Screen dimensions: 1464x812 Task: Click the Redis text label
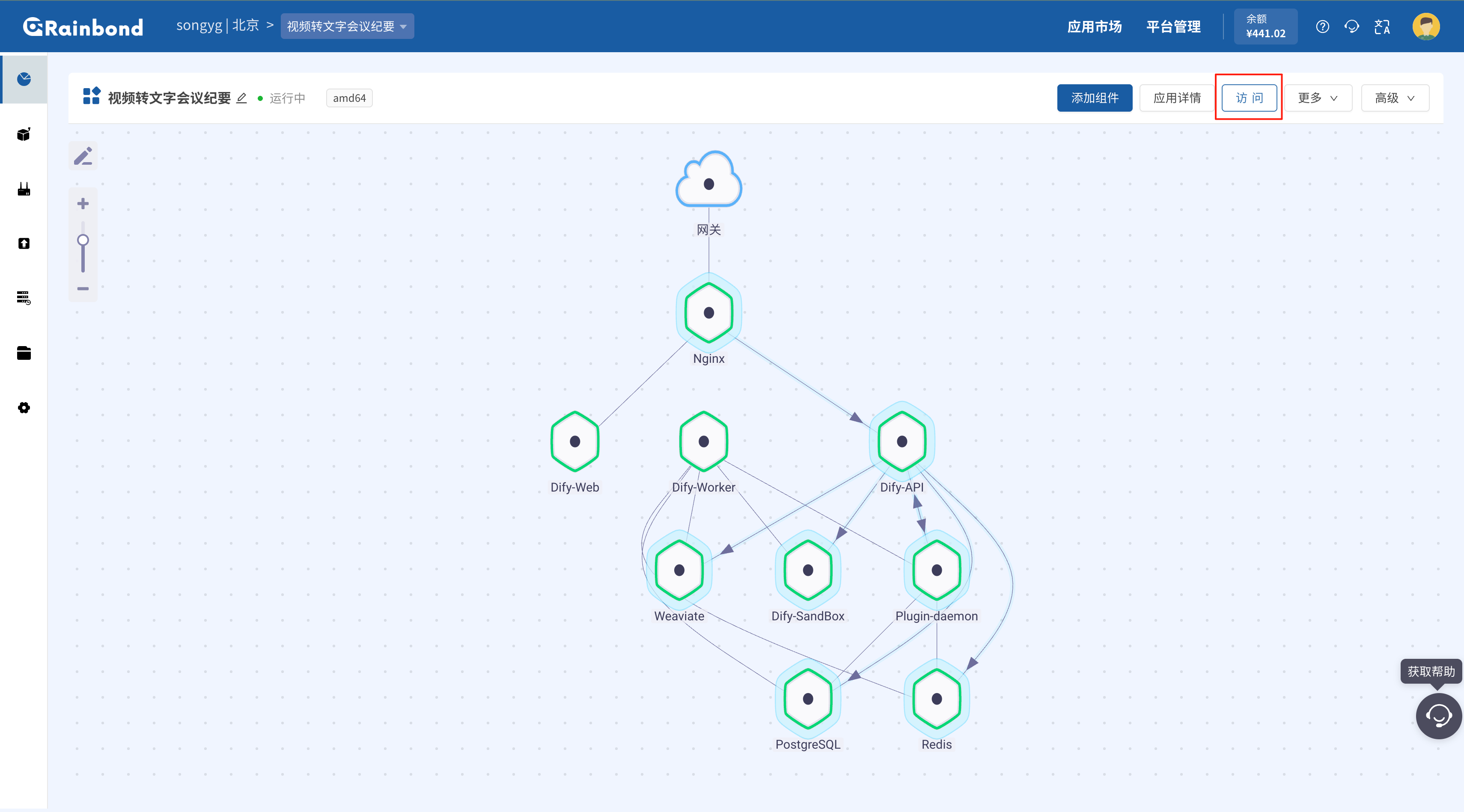point(937,744)
